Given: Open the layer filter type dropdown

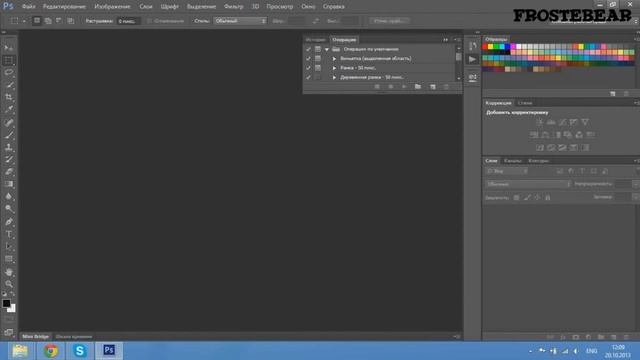Looking at the screenshot, I should [507, 171].
